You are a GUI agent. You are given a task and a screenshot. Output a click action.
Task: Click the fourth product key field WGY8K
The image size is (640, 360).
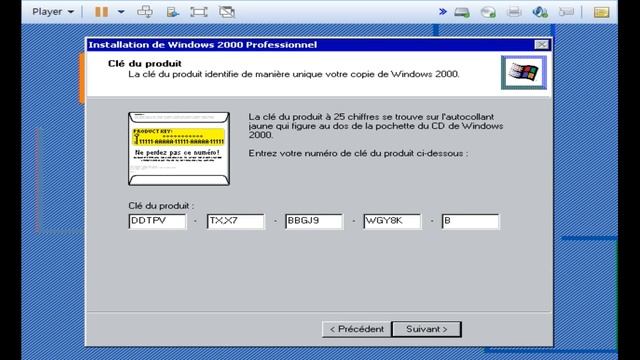[x=392, y=221]
